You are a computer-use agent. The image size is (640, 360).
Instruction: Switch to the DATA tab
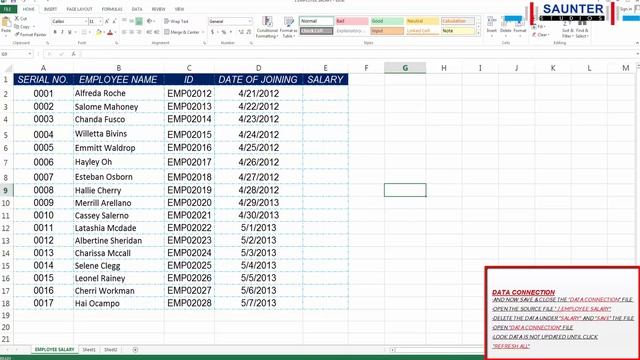coord(137,9)
